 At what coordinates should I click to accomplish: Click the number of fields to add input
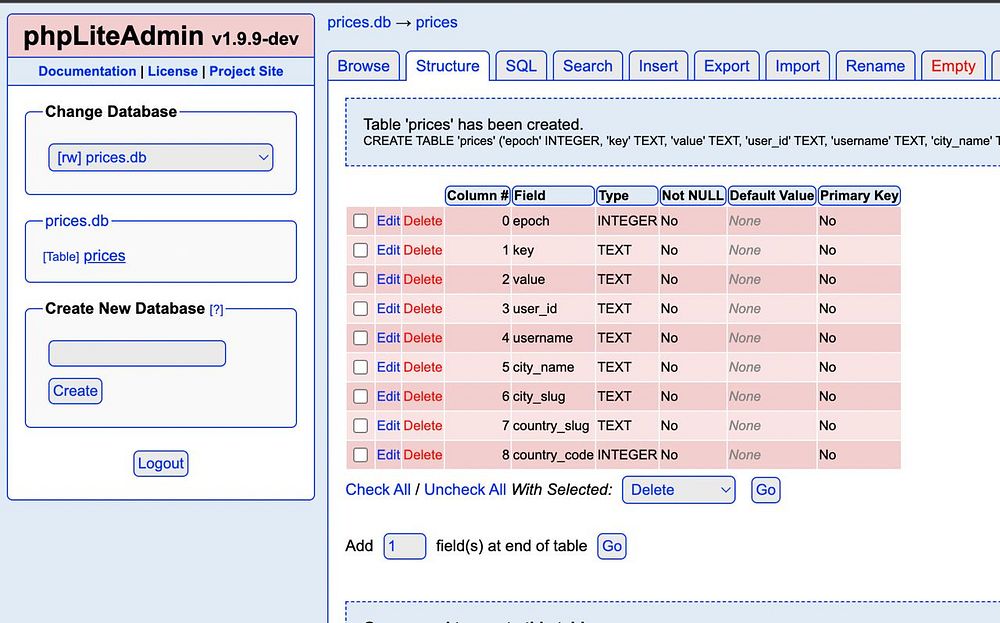[x=404, y=546]
